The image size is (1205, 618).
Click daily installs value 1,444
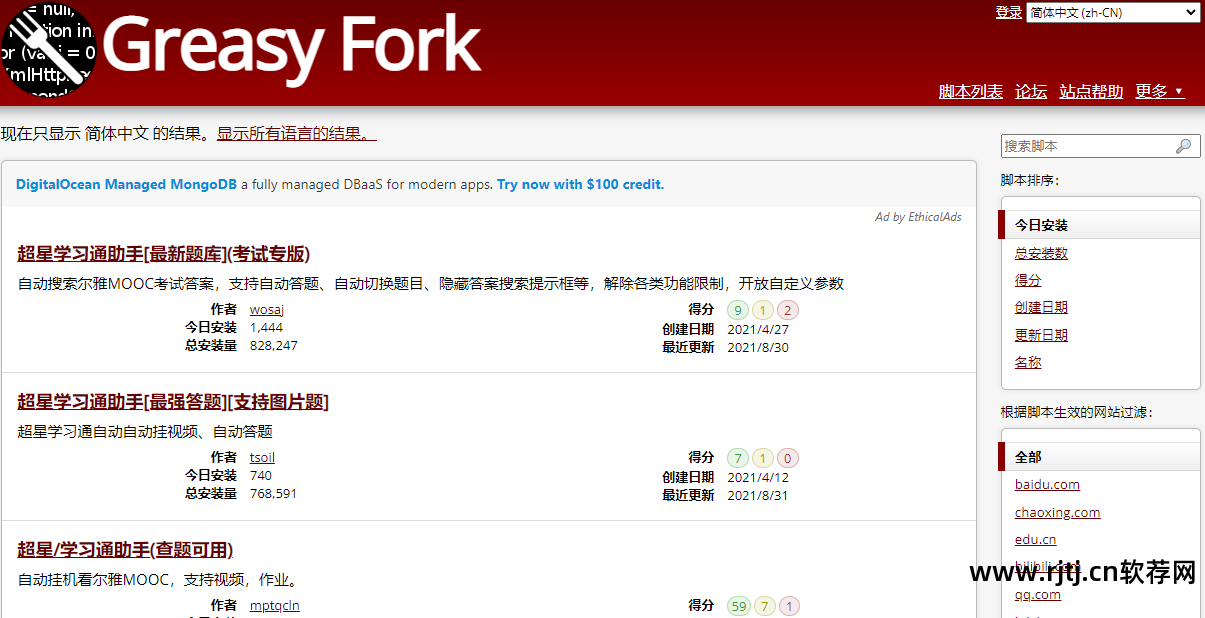coord(266,327)
